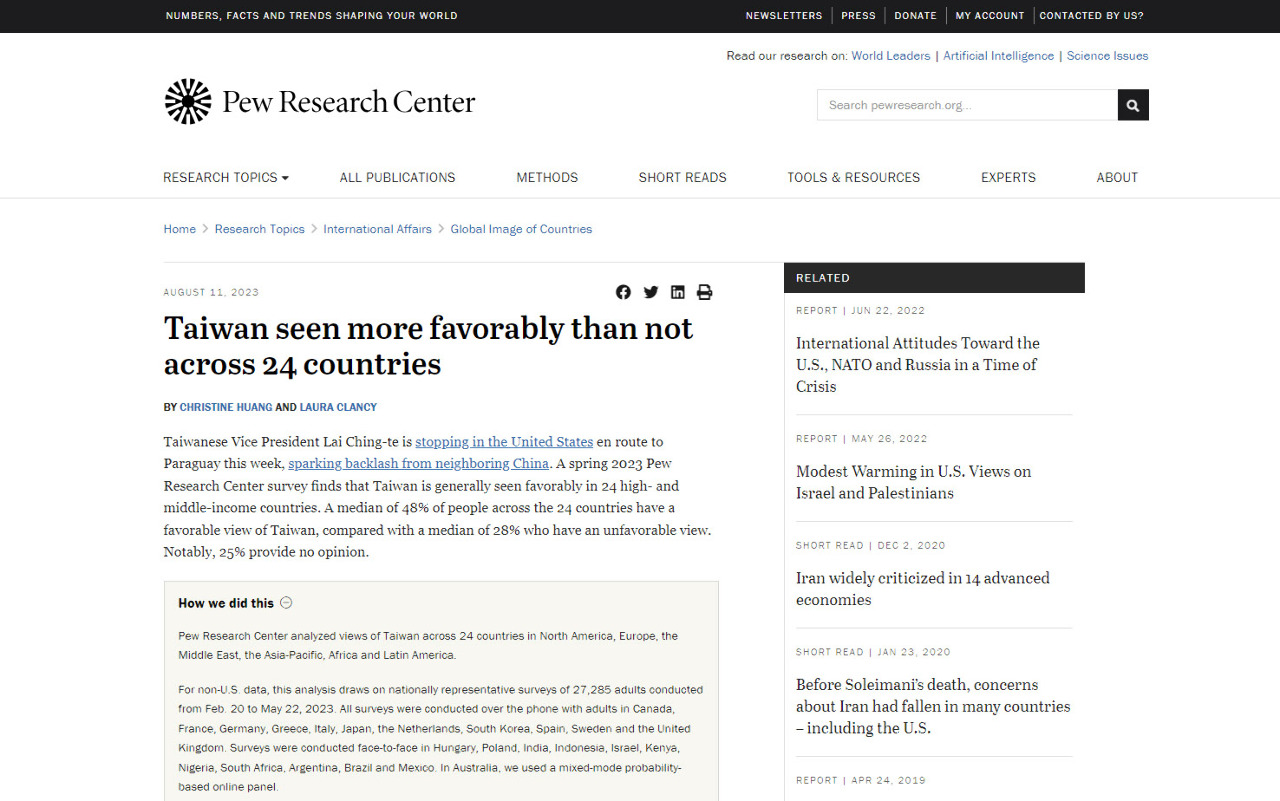Open the About page
The width and height of the screenshot is (1280, 801).
pos(1117,177)
